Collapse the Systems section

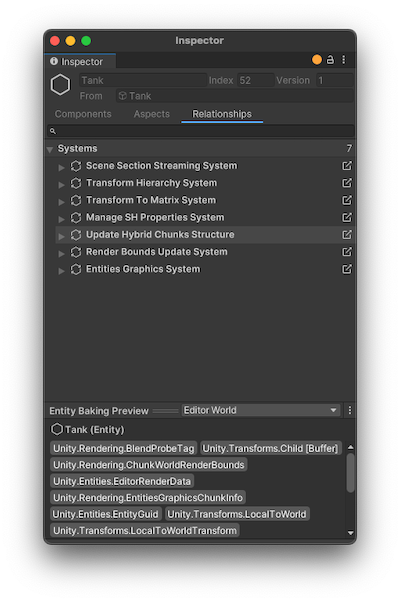(50, 149)
